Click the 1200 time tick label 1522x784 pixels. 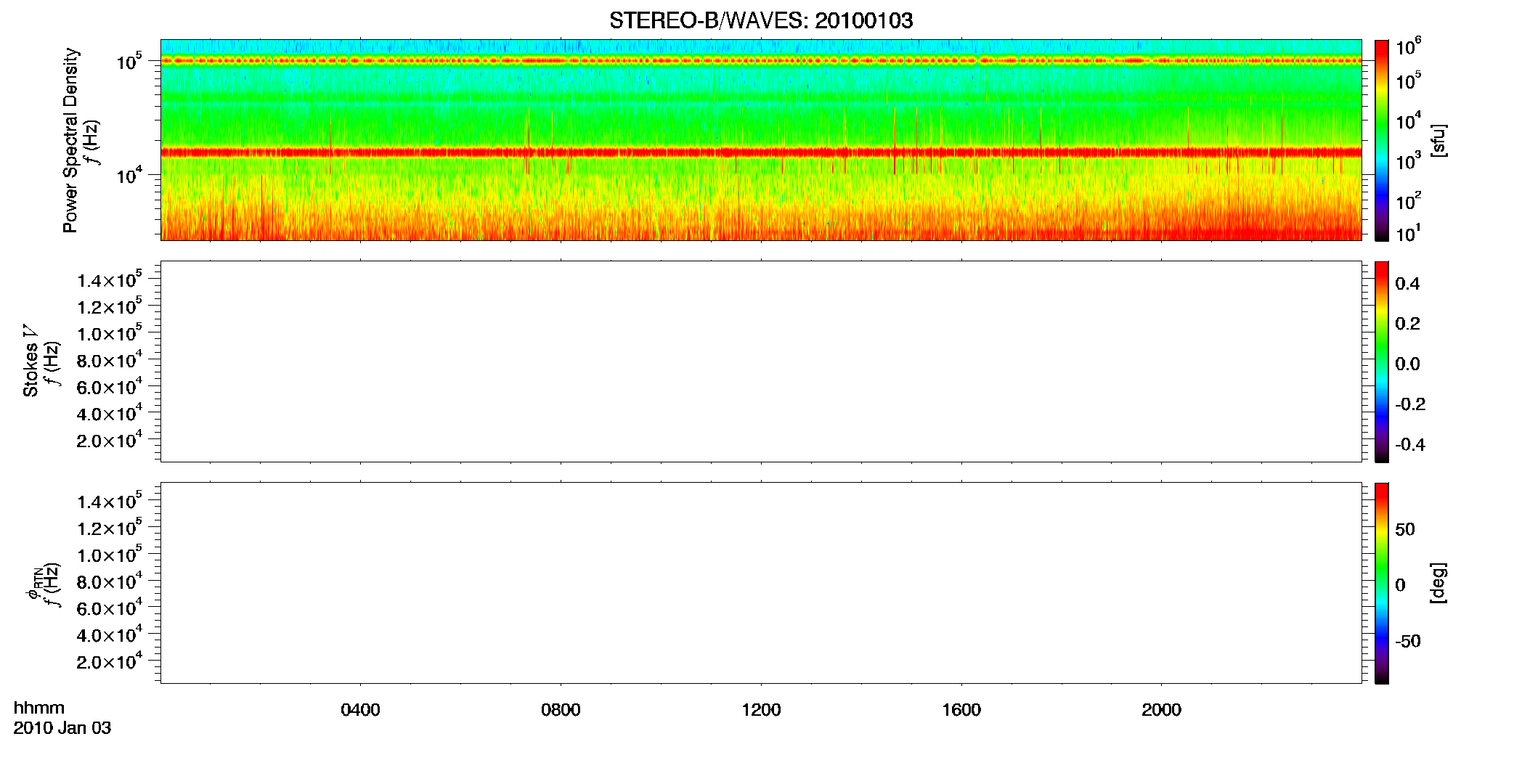point(761,710)
